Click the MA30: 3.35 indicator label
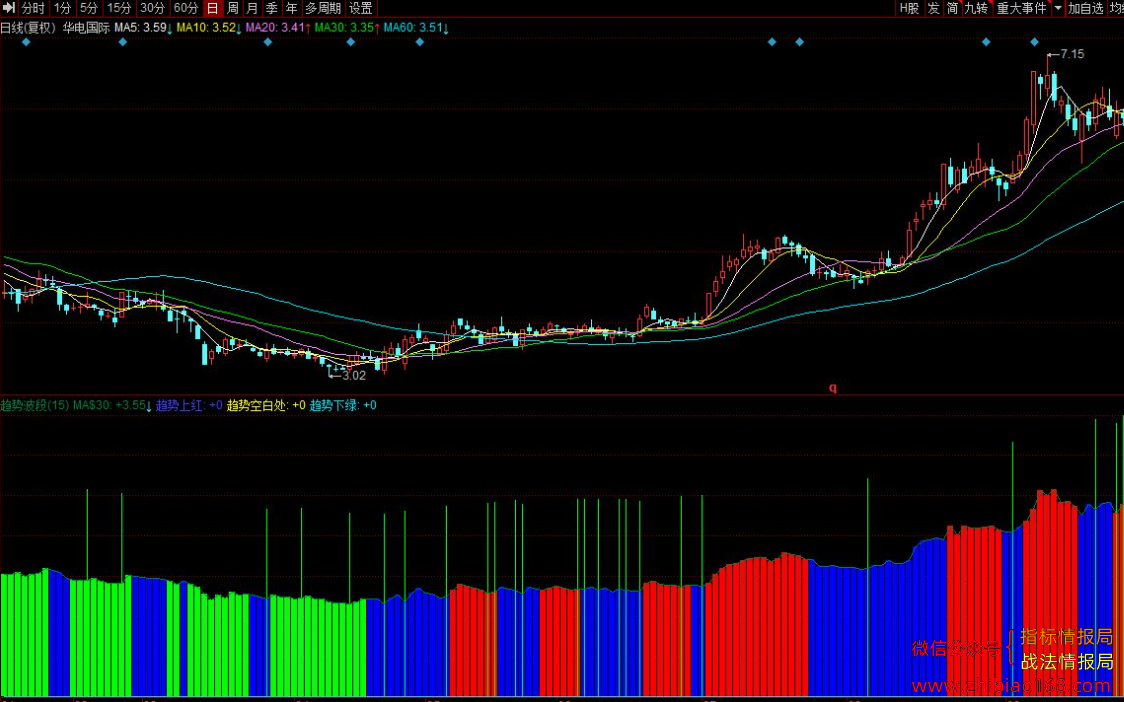The image size is (1124, 702). point(348,29)
